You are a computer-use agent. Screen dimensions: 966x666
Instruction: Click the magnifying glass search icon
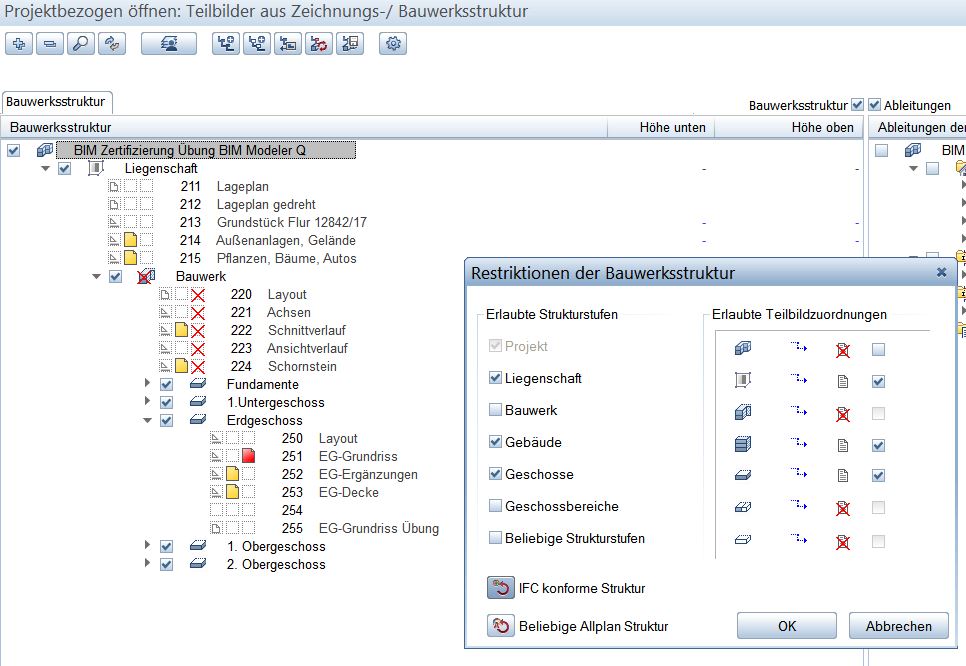click(x=81, y=44)
